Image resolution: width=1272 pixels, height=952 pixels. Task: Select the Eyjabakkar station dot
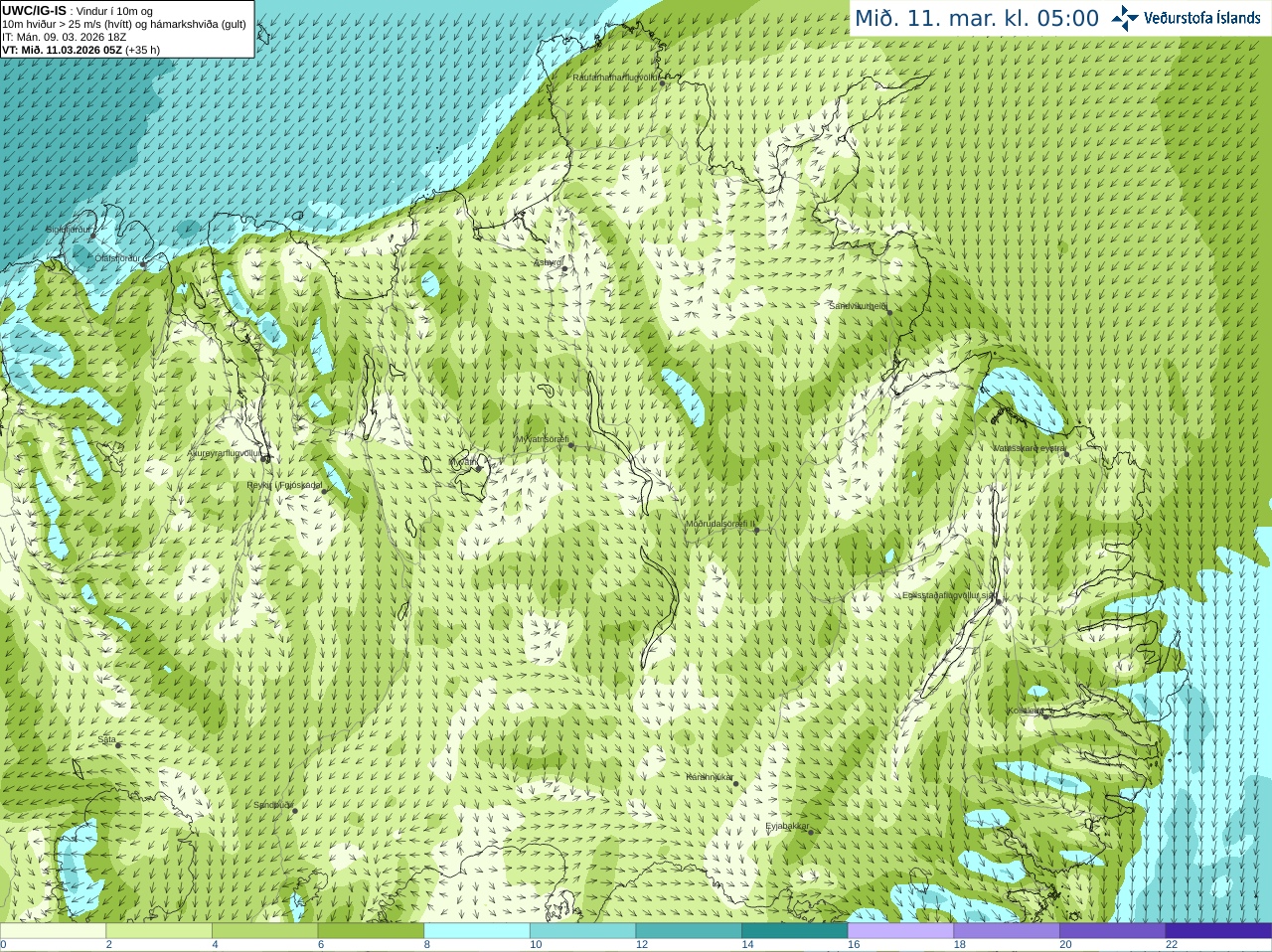point(811,832)
